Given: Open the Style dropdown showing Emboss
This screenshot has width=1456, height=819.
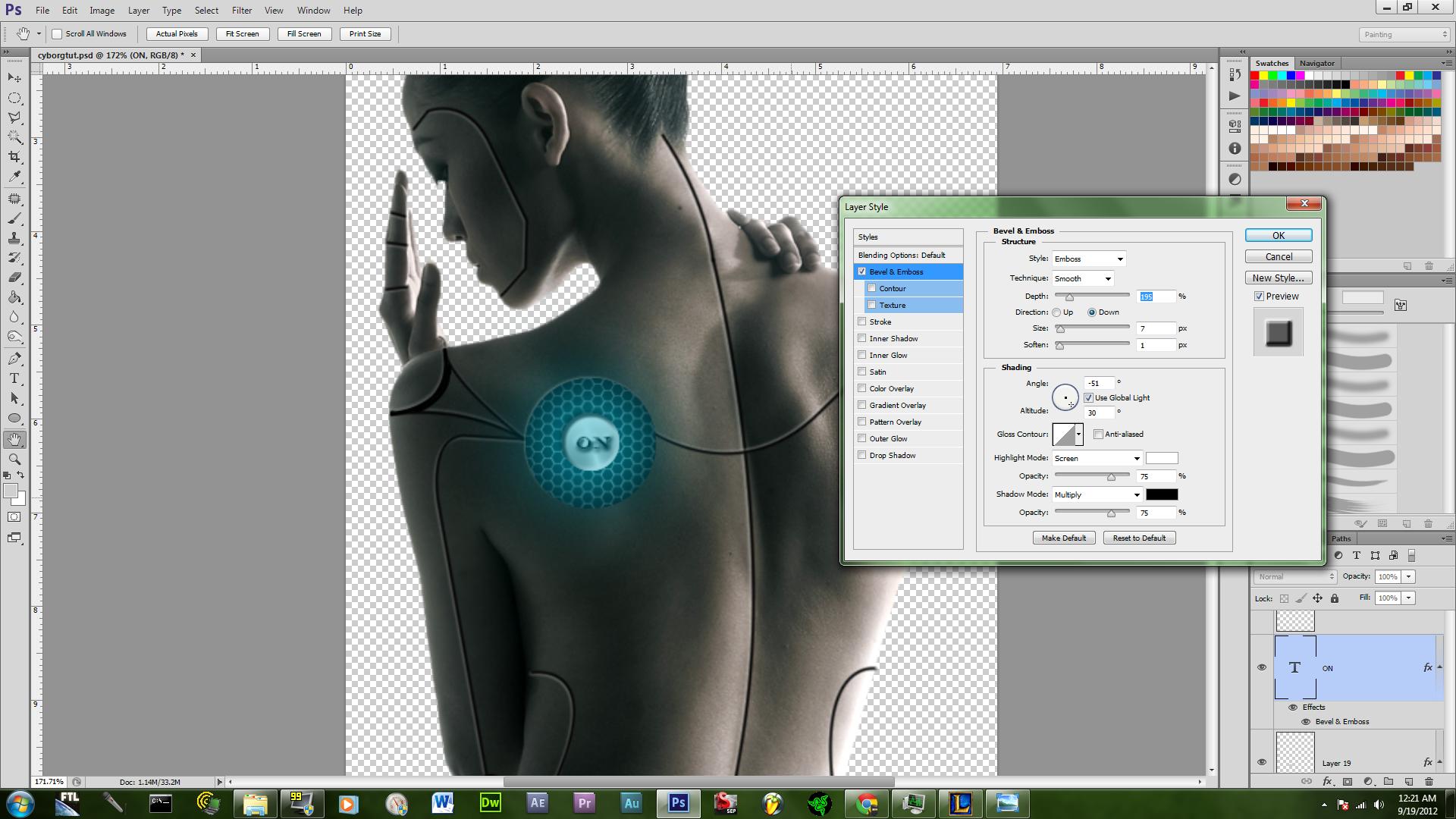Looking at the screenshot, I should click(x=1088, y=259).
